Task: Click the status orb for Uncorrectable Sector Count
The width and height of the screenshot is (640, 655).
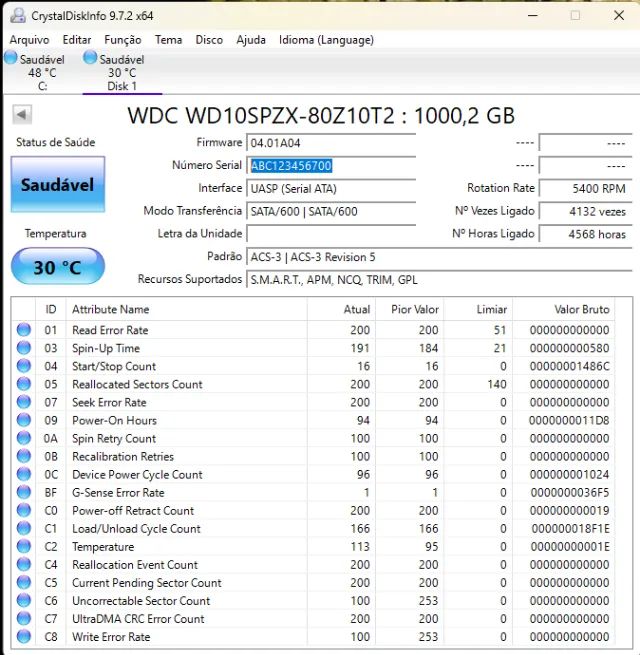Action: pos(24,600)
